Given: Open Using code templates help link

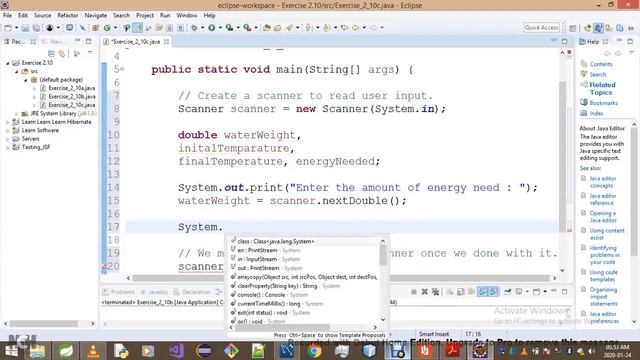Looking at the screenshot, I should (603, 276).
